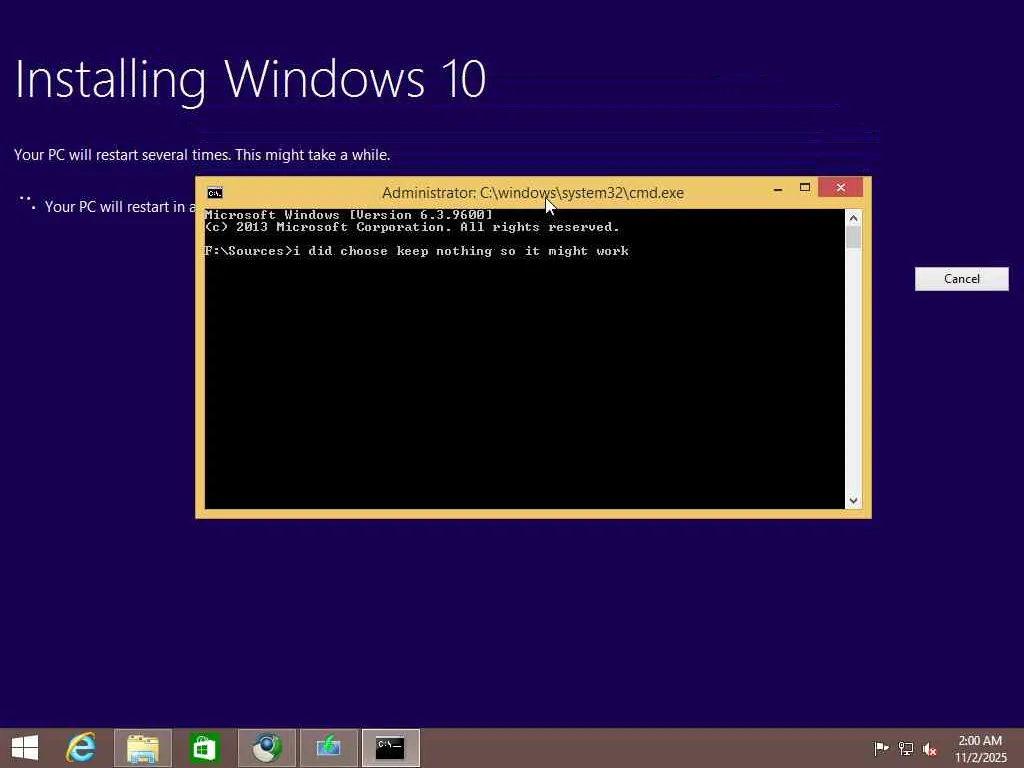Cancel the Windows 10 installation
This screenshot has width=1024, height=768.
click(961, 279)
